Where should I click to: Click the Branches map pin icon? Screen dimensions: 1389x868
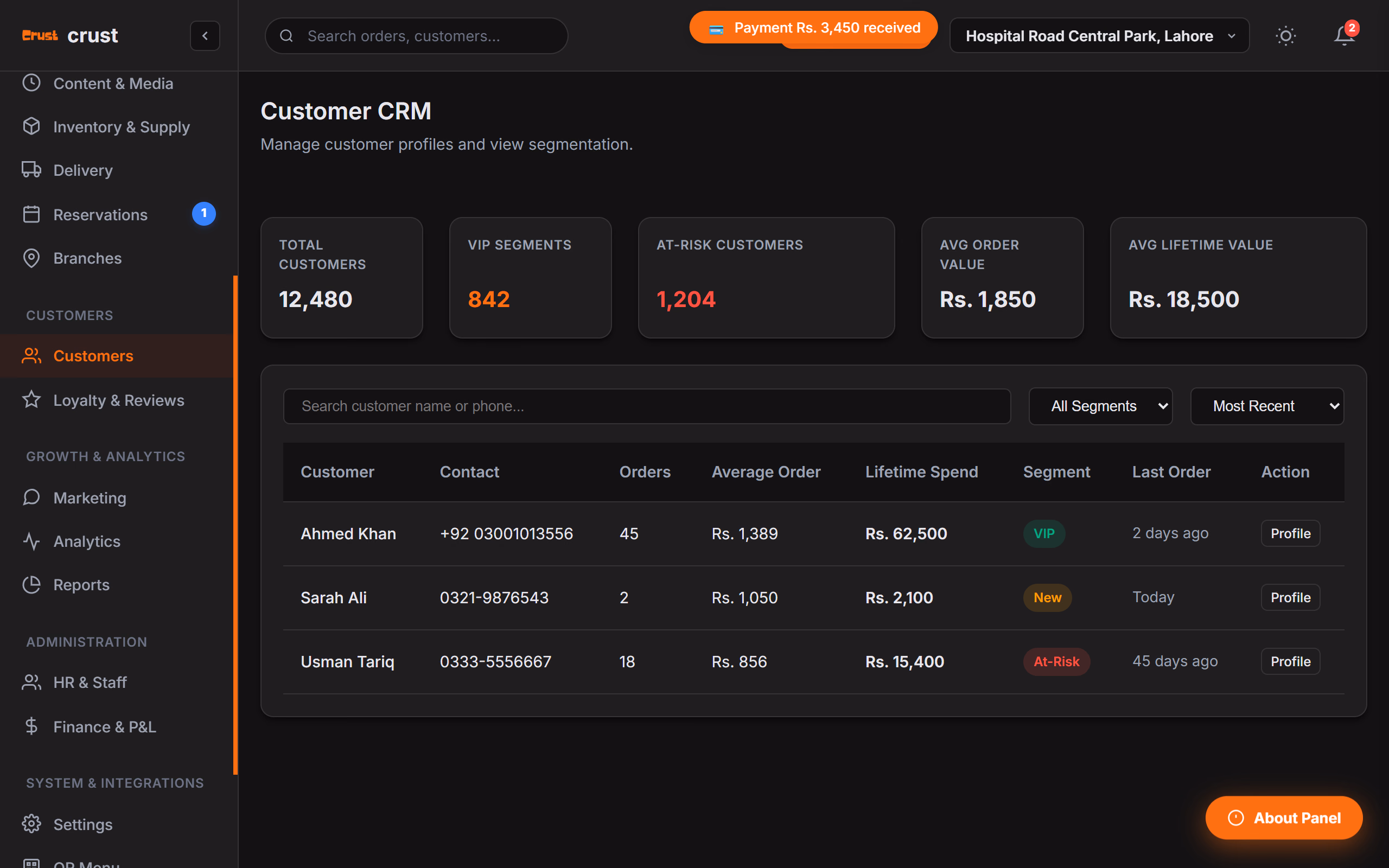(x=31, y=258)
